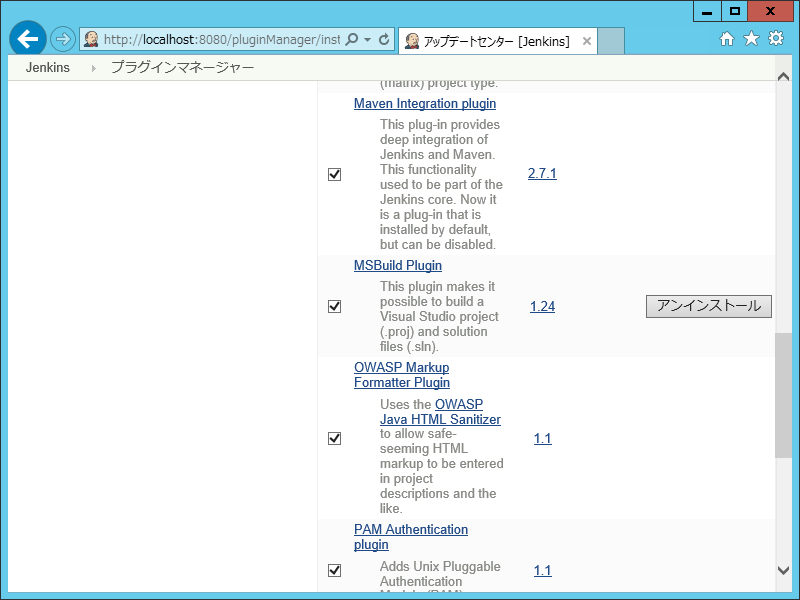Select the アップデートセンター [Jenkins] tab
This screenshot has height=600, width=800.
497,41
